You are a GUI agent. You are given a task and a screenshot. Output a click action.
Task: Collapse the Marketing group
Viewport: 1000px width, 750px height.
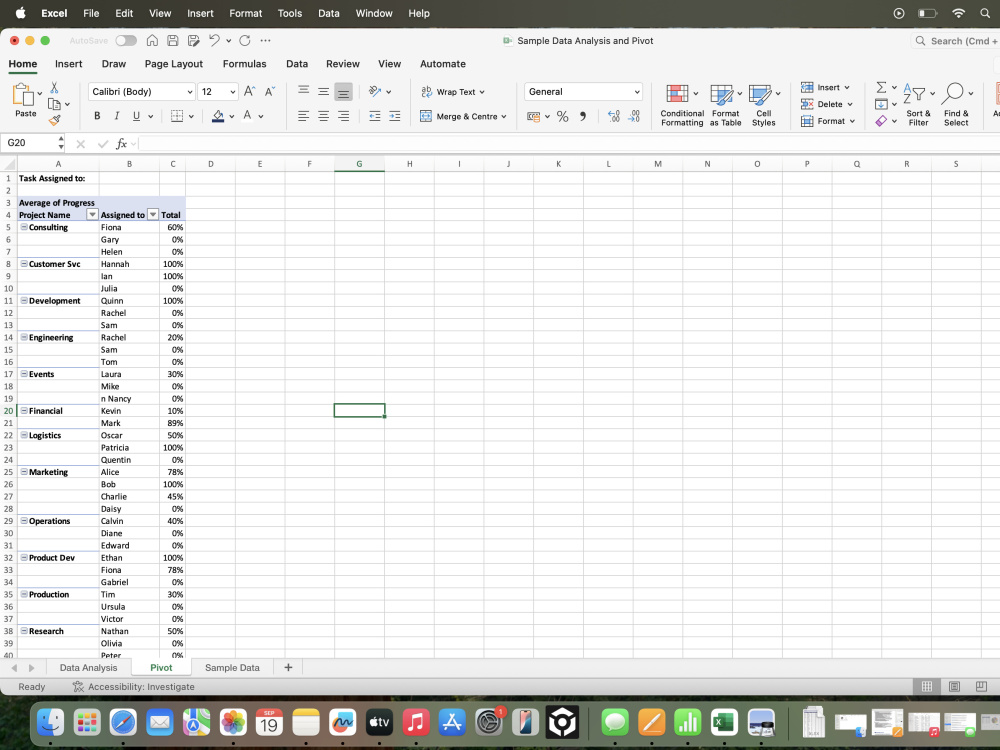24,472
